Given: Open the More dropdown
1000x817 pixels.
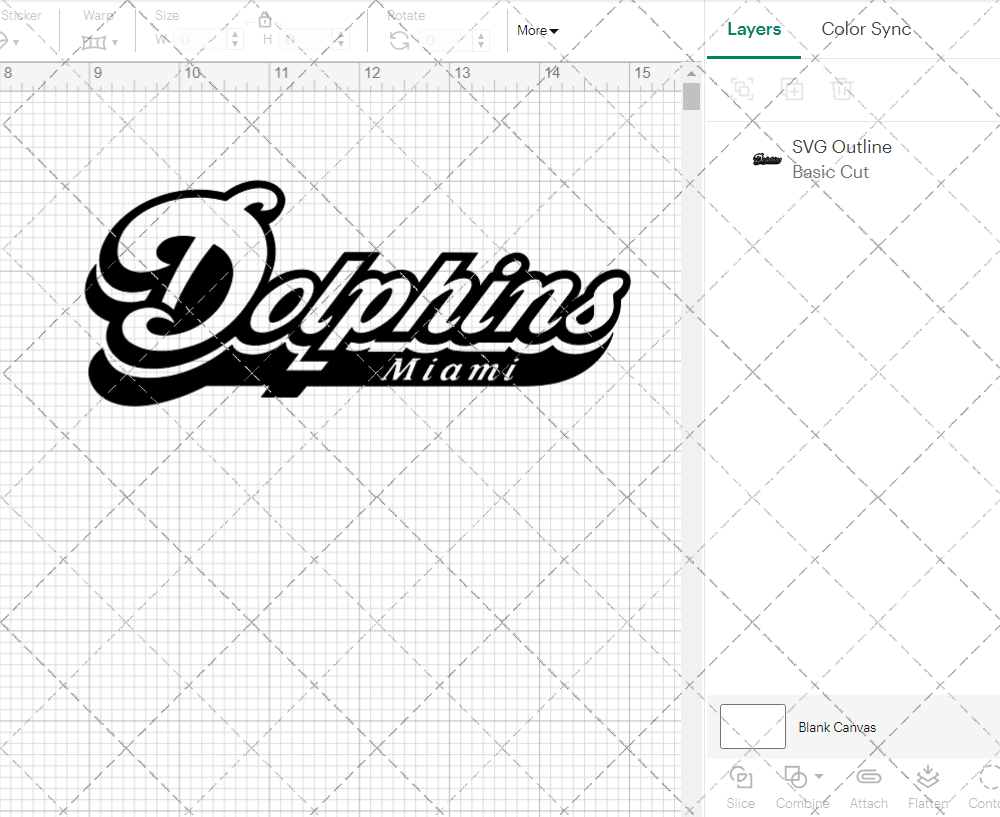Looking at the screenshot, I should (x=536, y=31).
